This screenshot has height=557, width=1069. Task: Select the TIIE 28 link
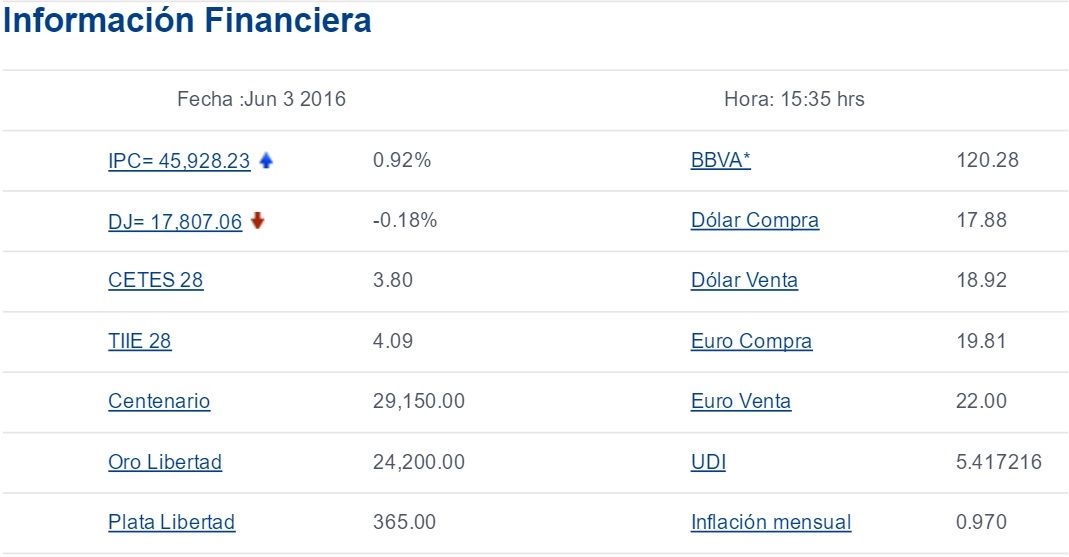pyautogui.click(x=139, y=342)
